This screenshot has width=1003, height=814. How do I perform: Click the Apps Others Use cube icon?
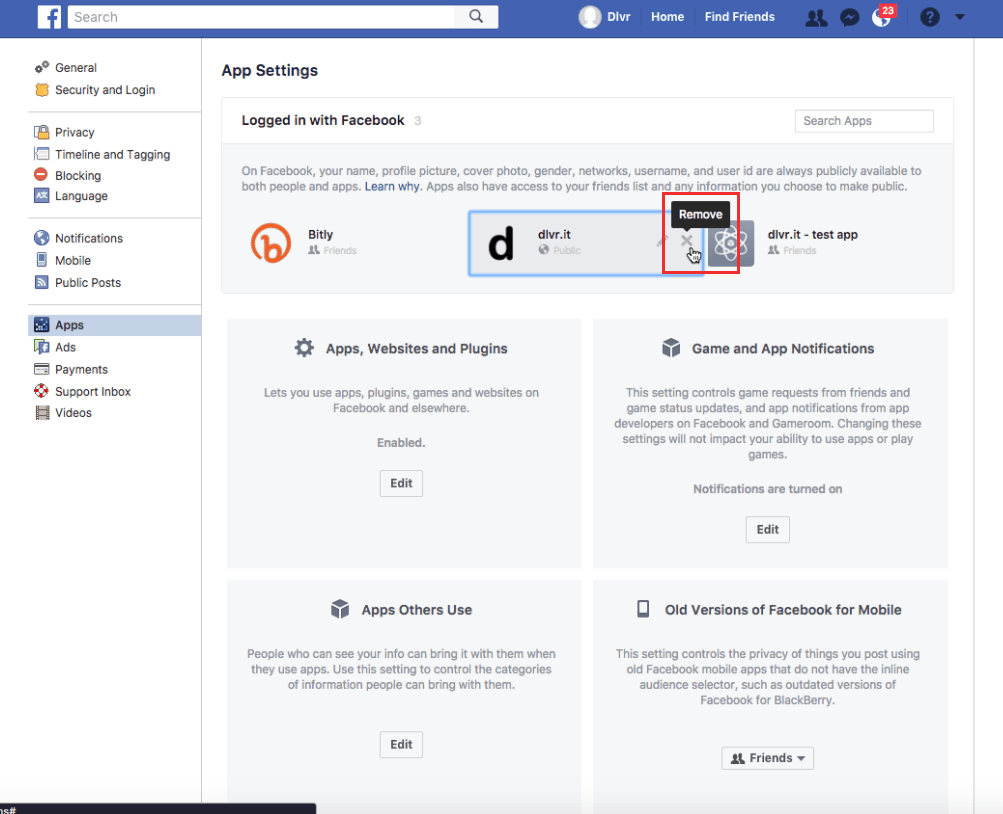[340, 609]
